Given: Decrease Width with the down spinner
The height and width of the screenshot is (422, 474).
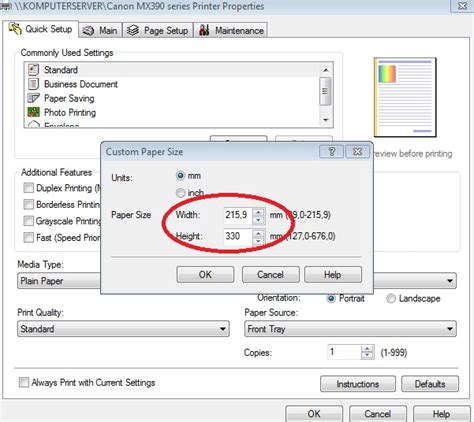Looking at the screenshot, I should pyautogui.click(x=259, y=220).
